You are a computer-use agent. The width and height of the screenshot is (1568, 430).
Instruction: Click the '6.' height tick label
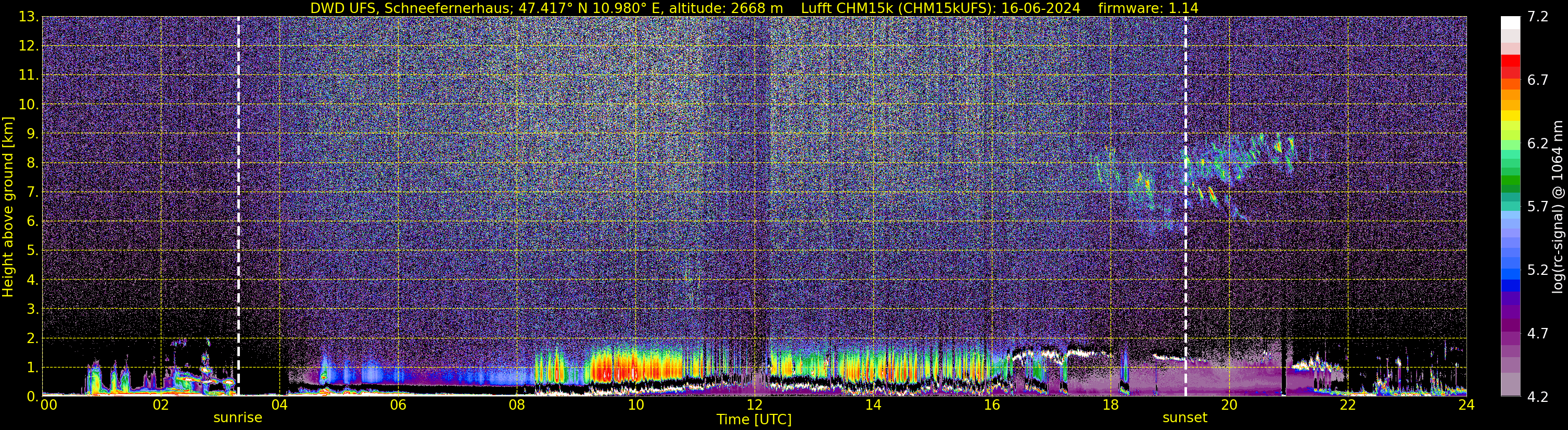[x=32, y=221]
